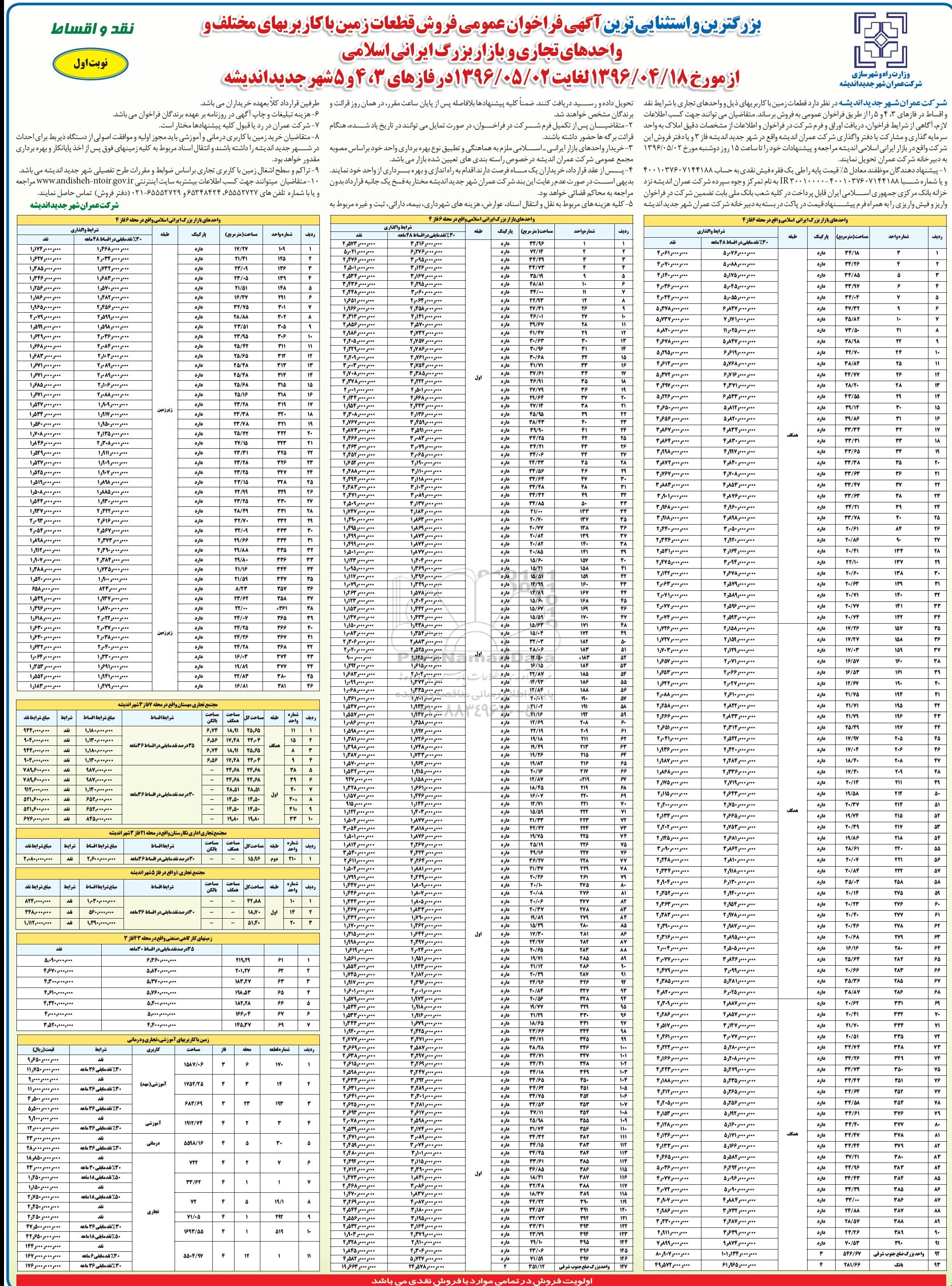Click title زمین با کاربریهای آموزشی، تجاری و درمانی

click(x=167, y=1040)
